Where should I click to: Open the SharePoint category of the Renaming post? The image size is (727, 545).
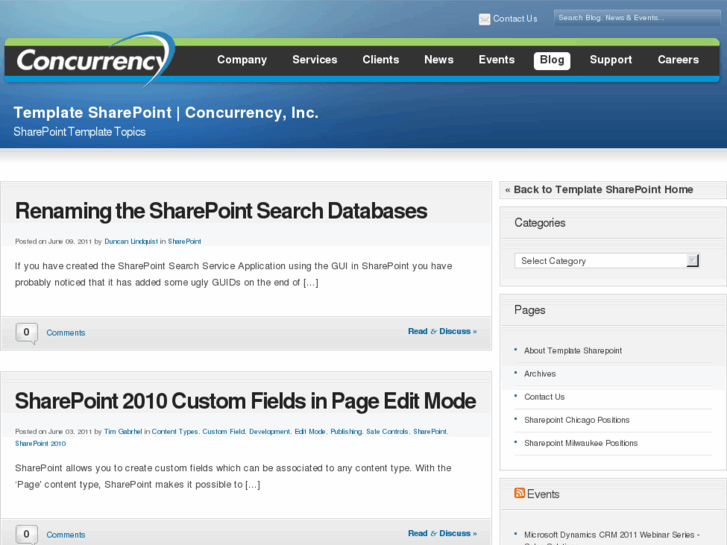185,241
